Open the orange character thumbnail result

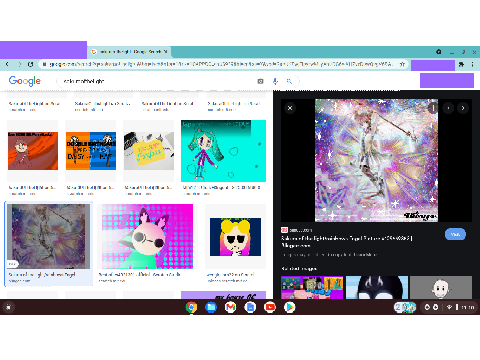pos(33,151)
